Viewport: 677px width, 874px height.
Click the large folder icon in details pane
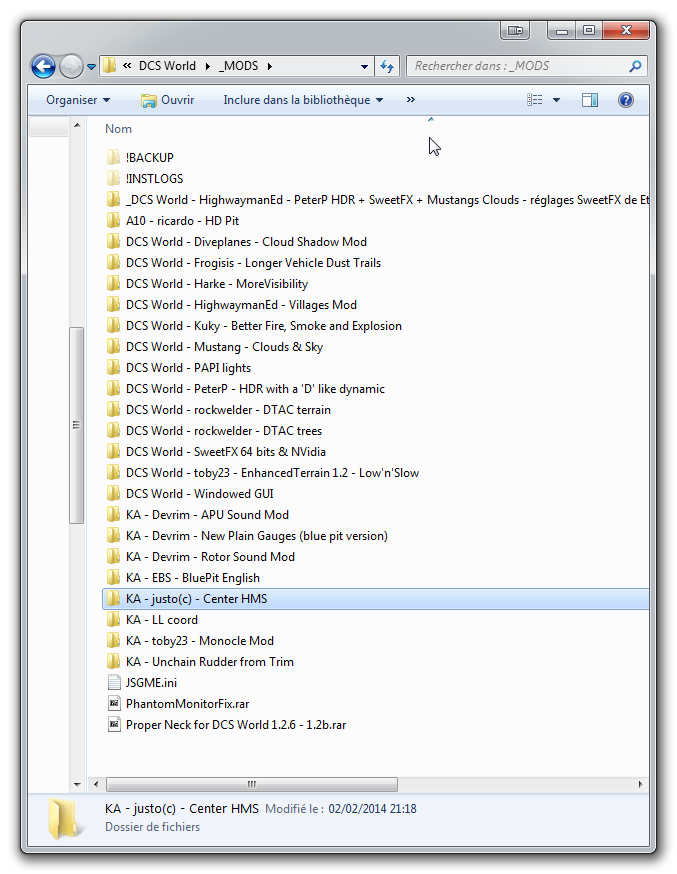[67, 818]
